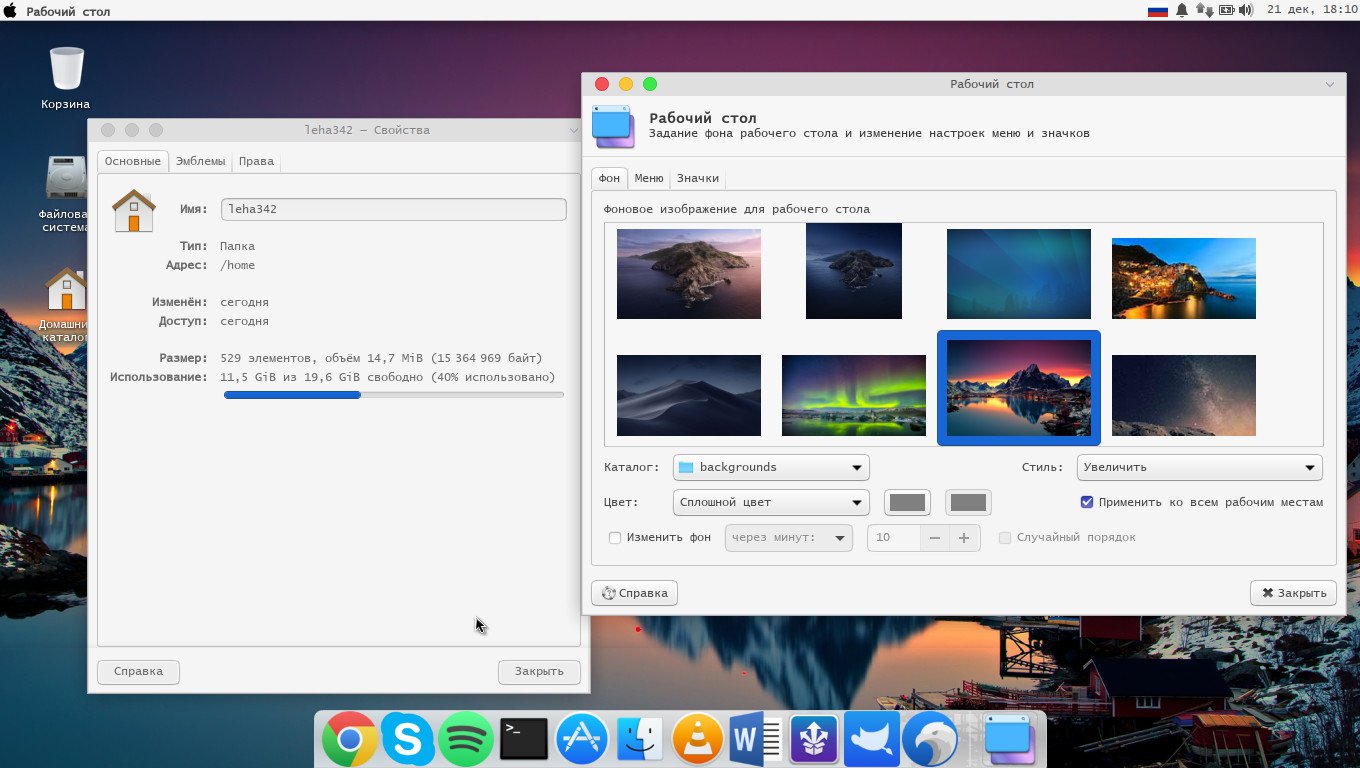Enable the "Изменить фон" checkbox

(x=615, y=538)
